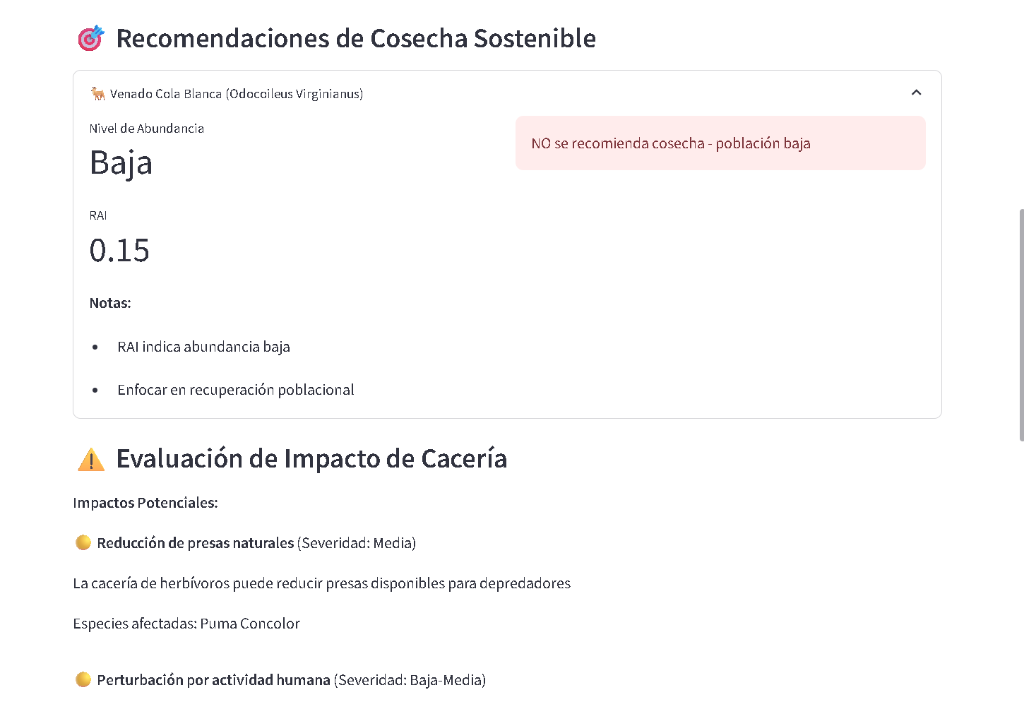
Task: Toggle the RAI value display
Action: pos(119,250)
